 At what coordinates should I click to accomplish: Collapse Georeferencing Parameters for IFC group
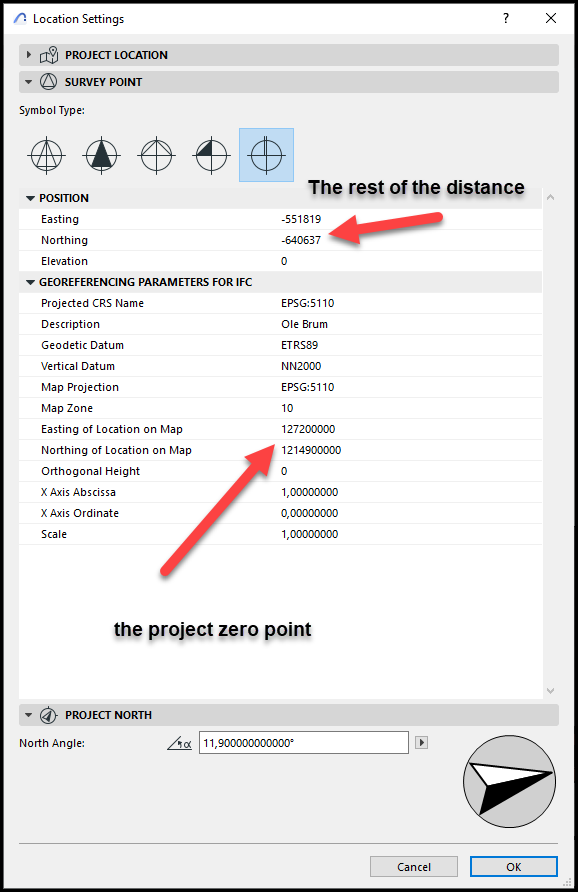point(31,282)
